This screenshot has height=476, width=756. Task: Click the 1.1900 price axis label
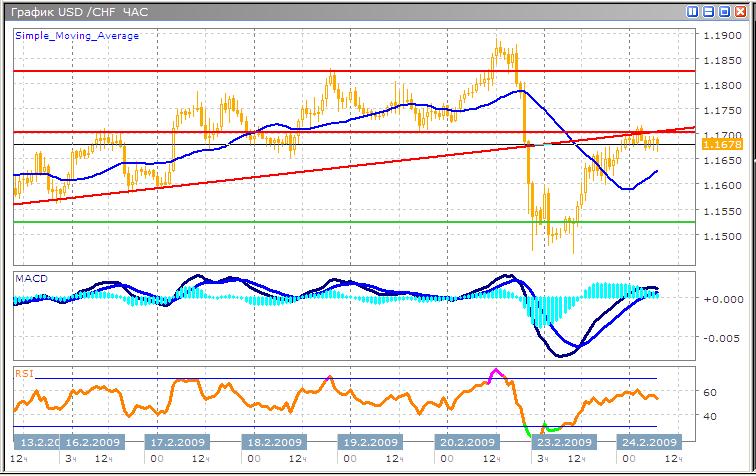[722, 35]
